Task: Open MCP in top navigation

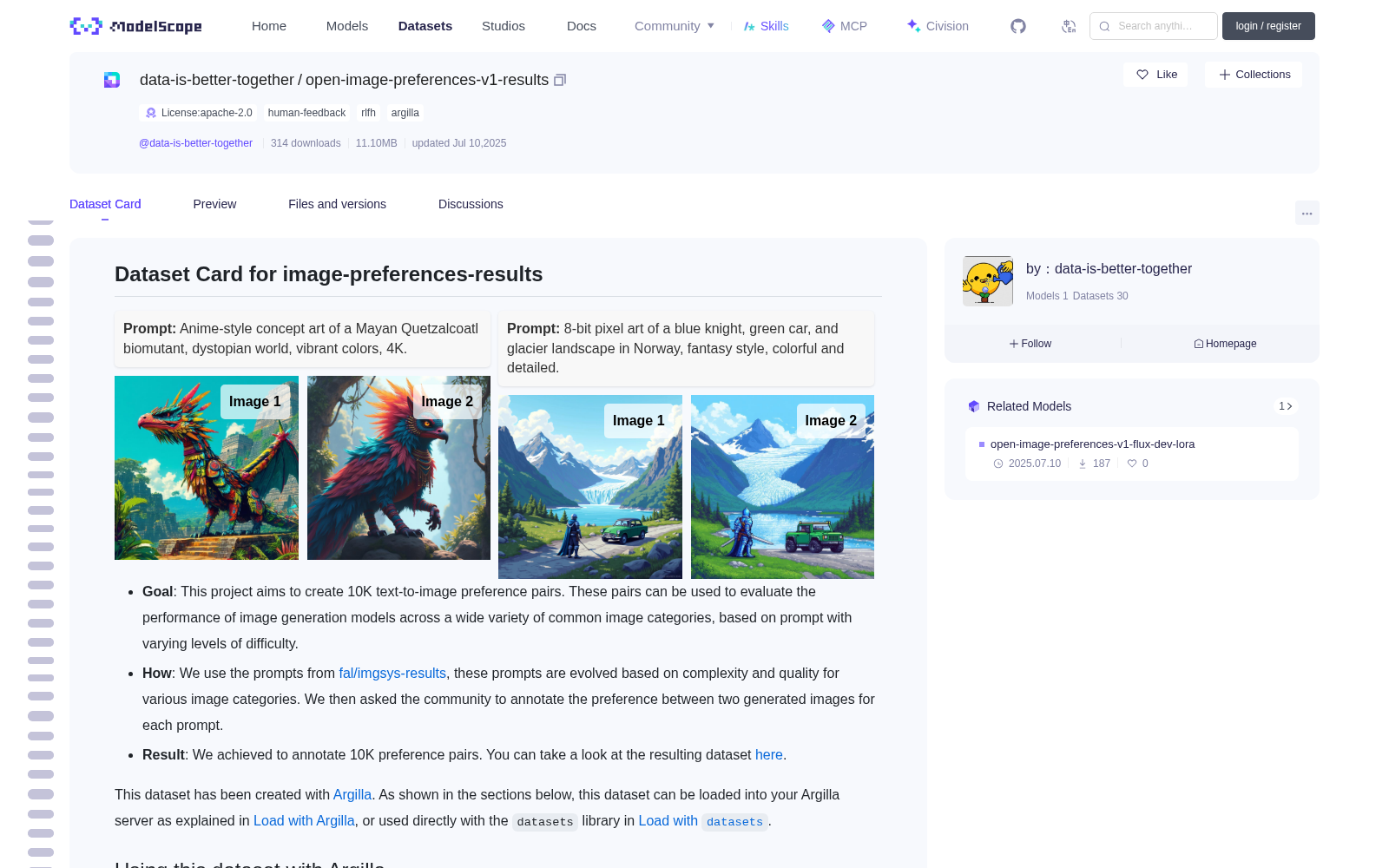Action: (x=845, y=26)
